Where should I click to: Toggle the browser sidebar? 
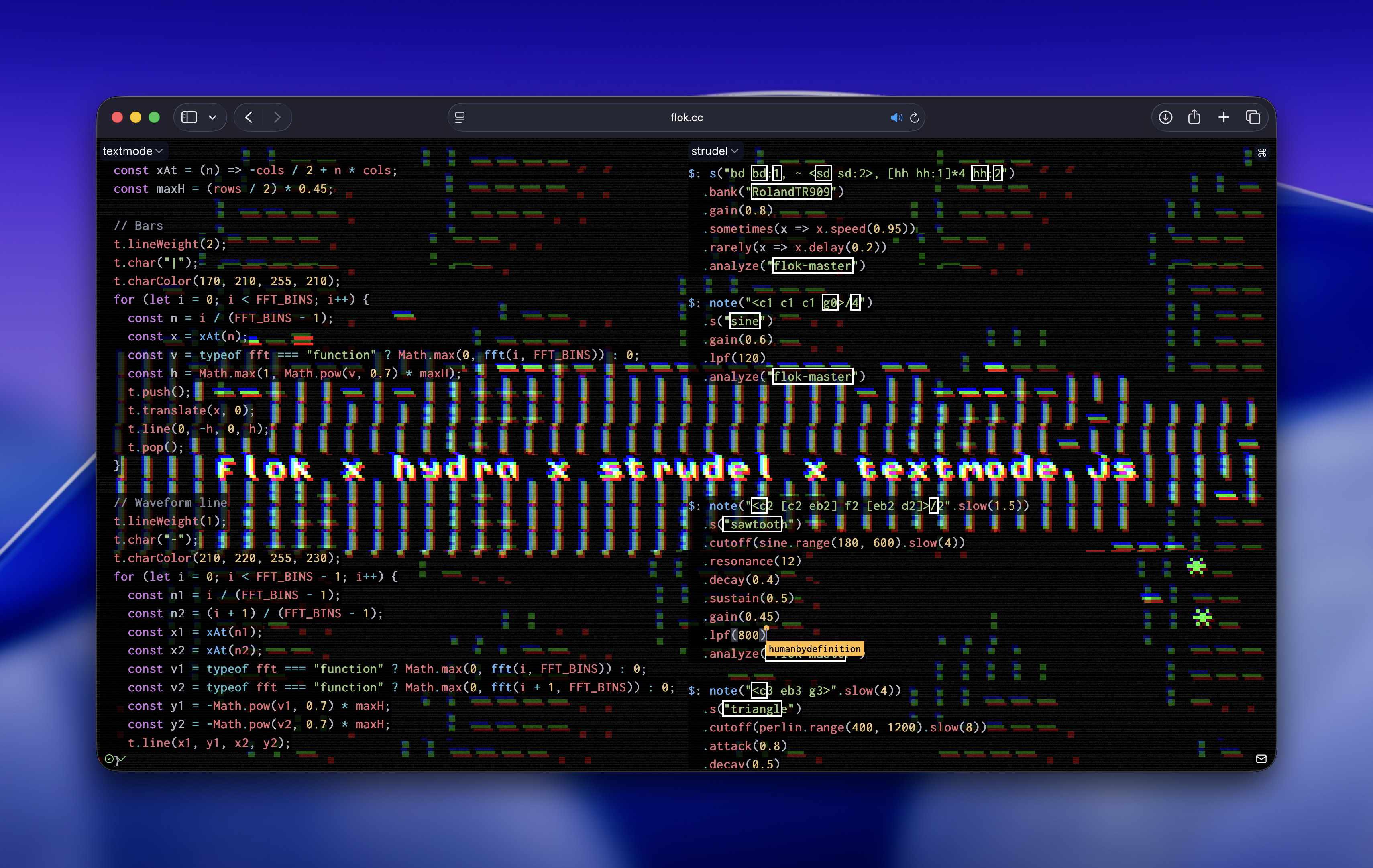(x=189, y=117)
